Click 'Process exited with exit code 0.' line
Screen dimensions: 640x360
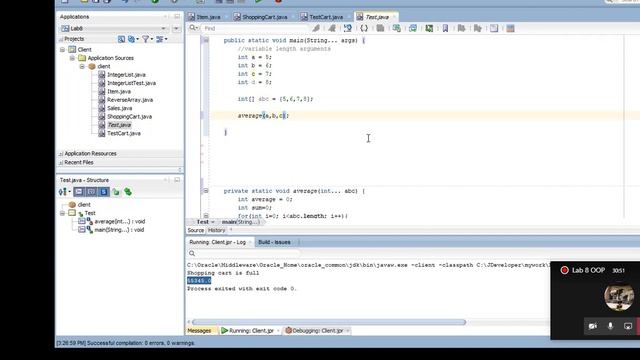pyautogui.click(x=241, y=289)
